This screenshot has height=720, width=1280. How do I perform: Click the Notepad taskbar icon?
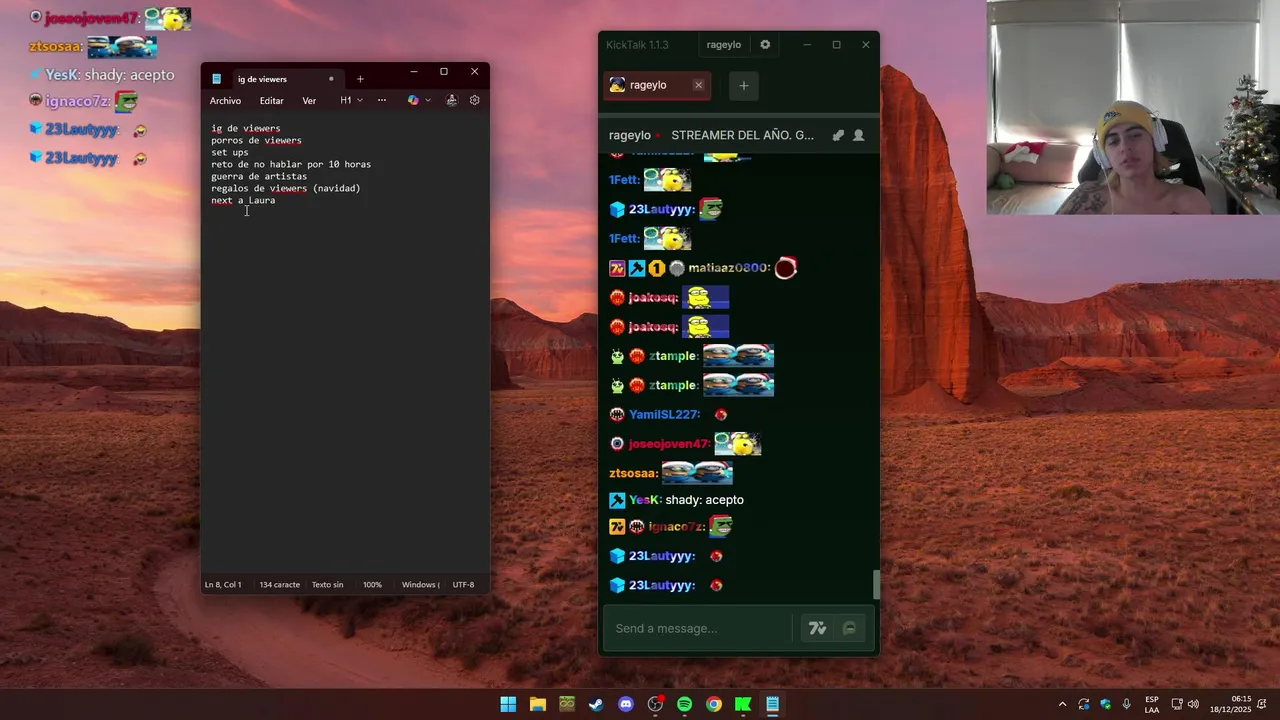[772, 704]
